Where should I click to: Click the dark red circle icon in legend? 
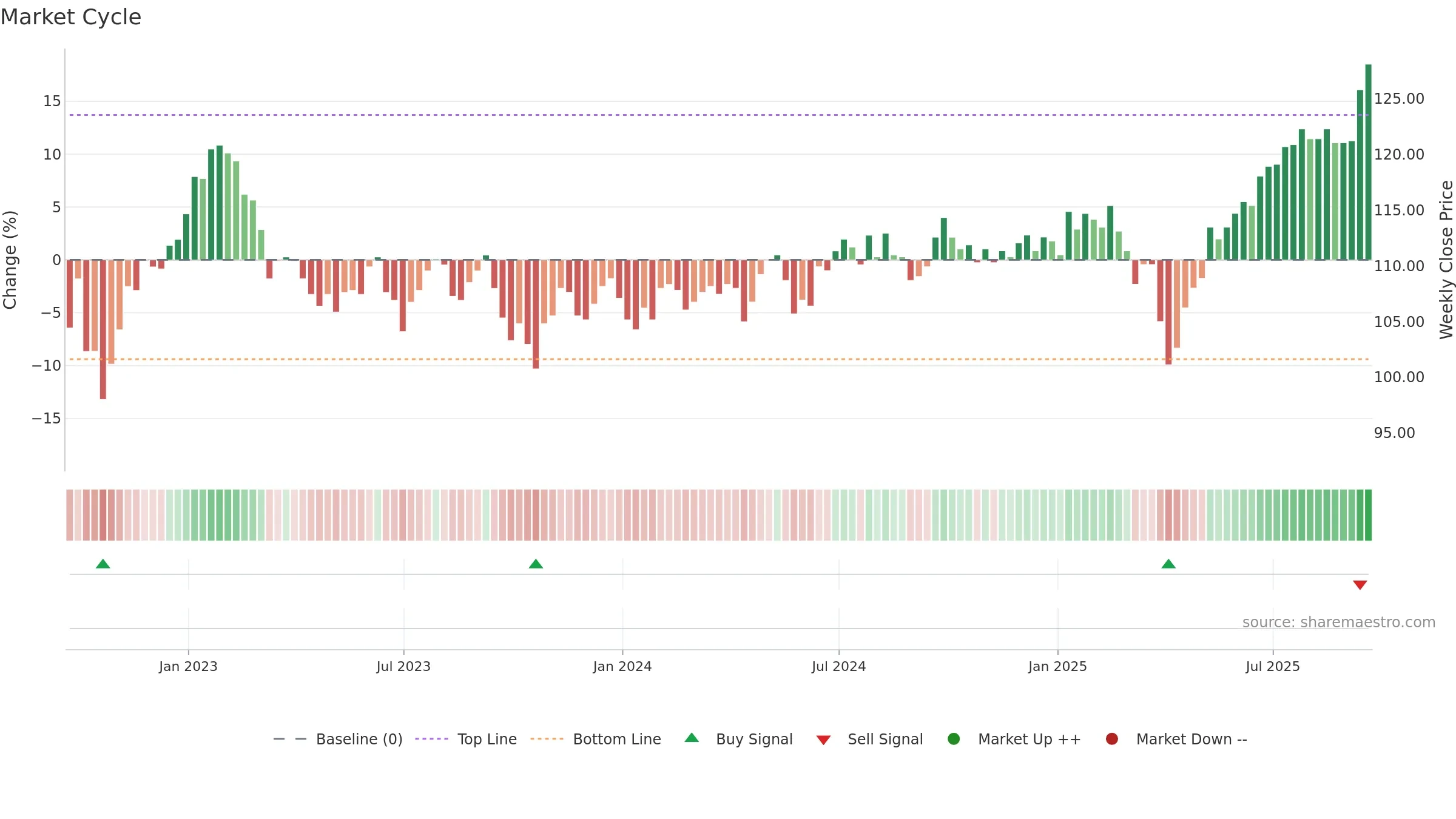pyautogui.click(x=1112, y=739)
